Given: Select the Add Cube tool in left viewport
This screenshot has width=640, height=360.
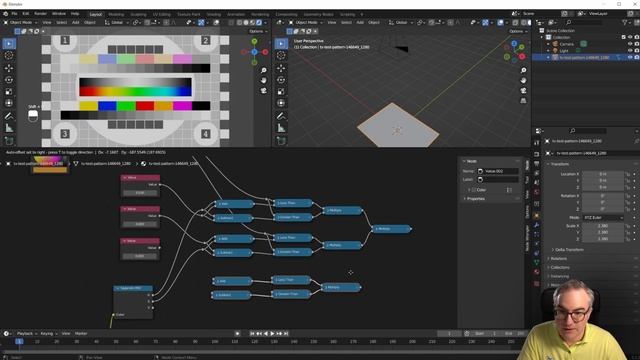Looking at the screenshot, I should (9, 141).
